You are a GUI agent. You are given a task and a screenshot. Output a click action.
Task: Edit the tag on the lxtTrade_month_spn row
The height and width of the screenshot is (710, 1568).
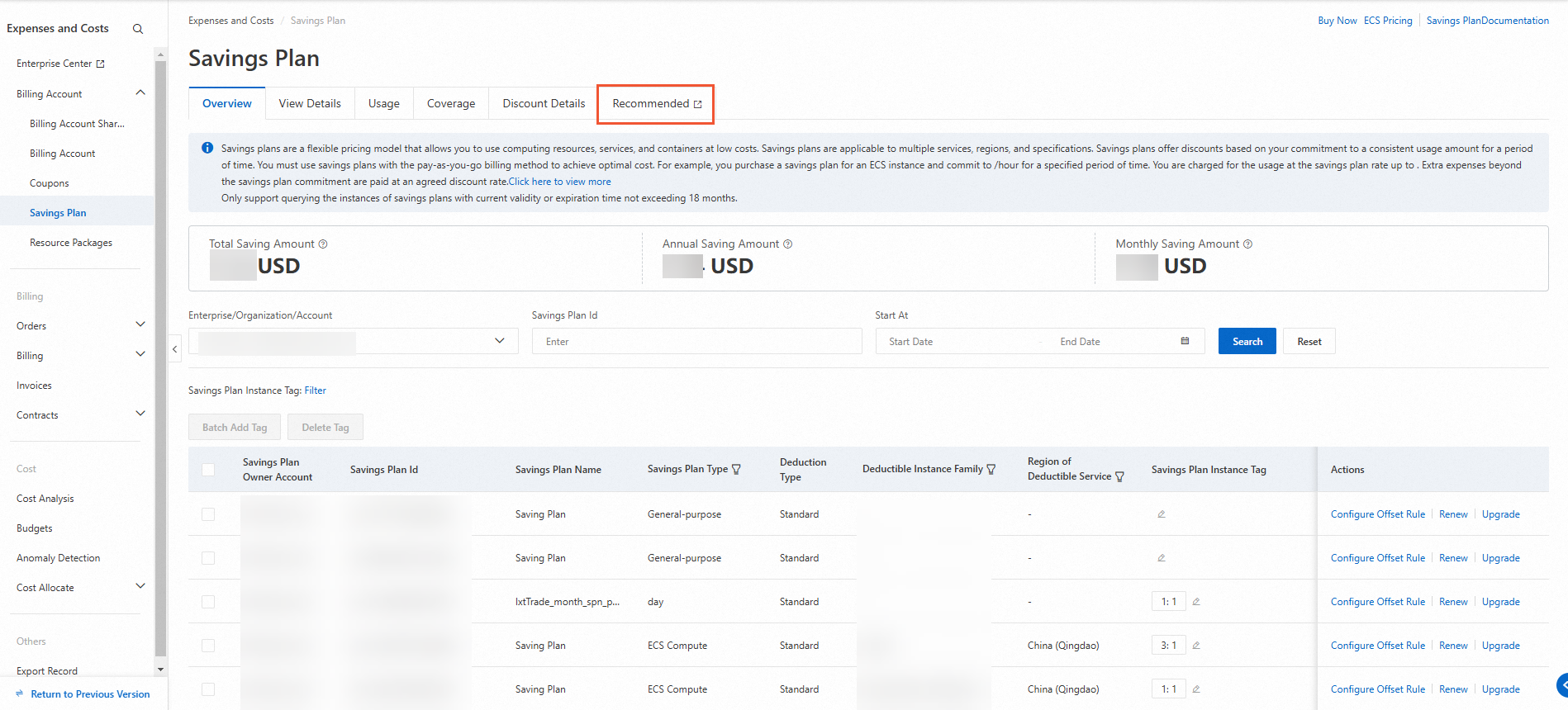point(1195,602)
